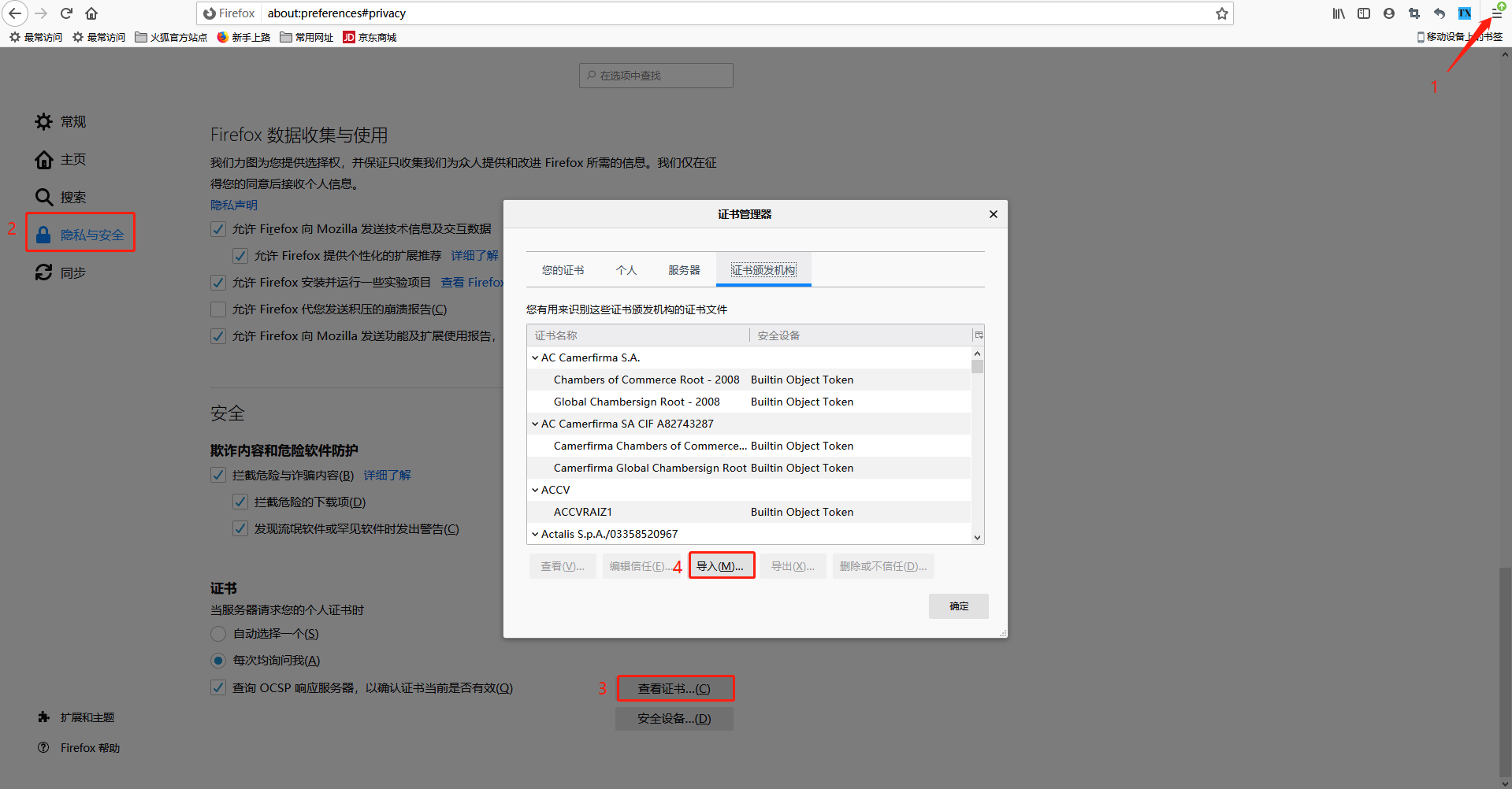Image resolution: width=1512 pixels, height=789 pixels.
Task: Toggle 查询 OCSP 响应服务器 checkbox
Action: pyautogui.click(x=218, y=687)
